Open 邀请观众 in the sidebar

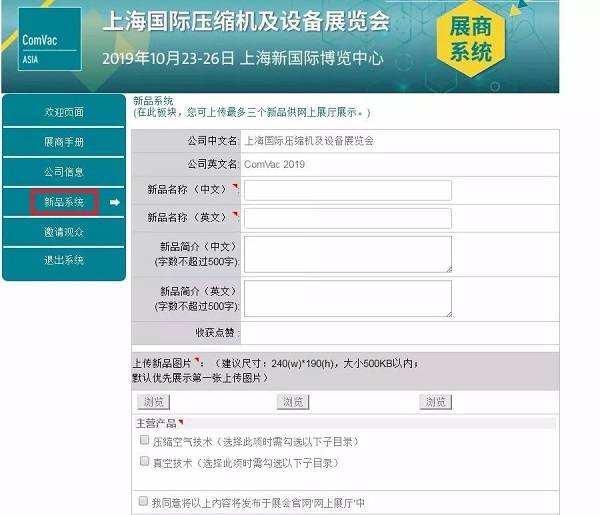pos(64,232)
